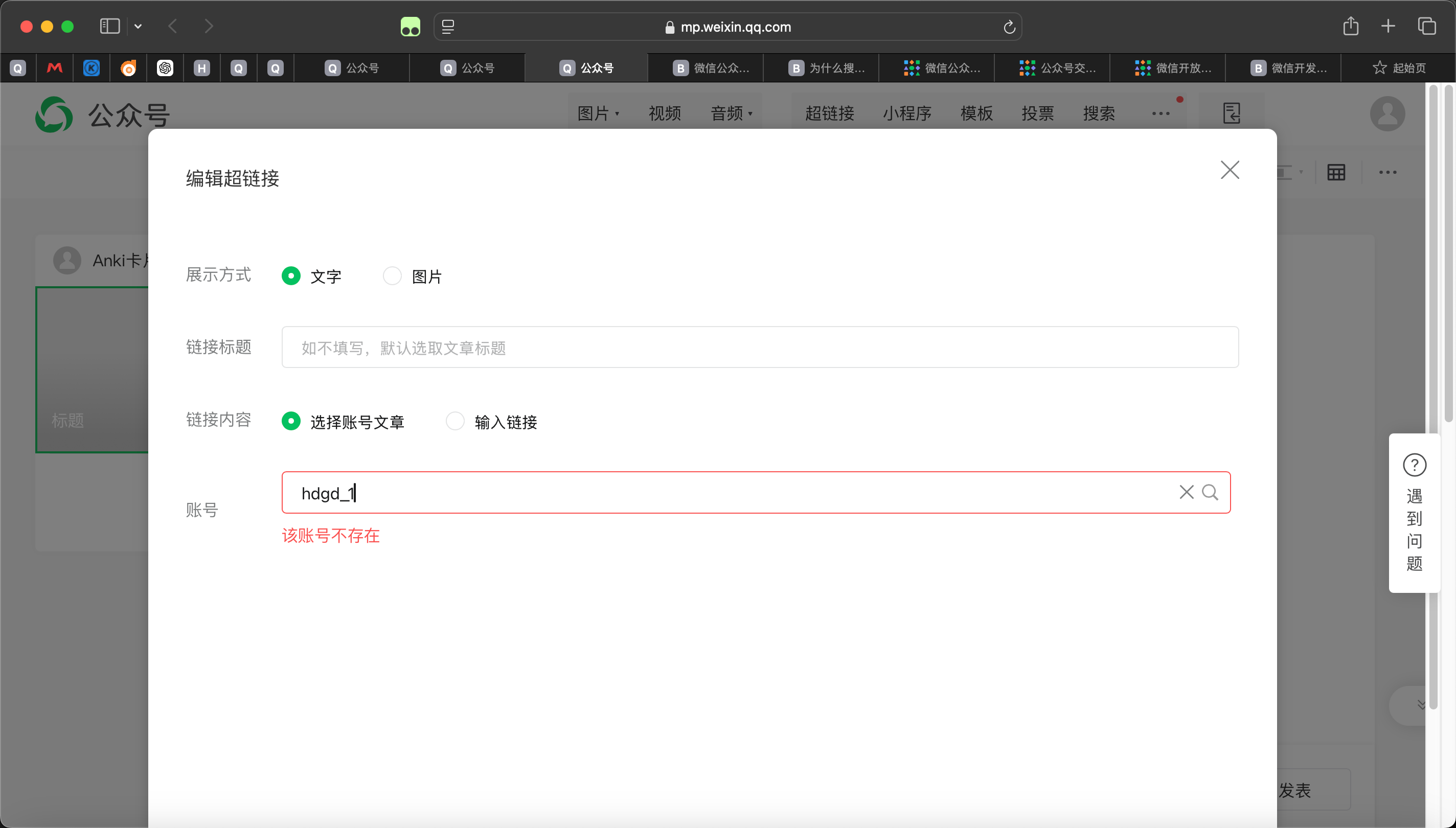Switch to the 起始页 tab
Screen dimensions: 1456x828
1399,68
